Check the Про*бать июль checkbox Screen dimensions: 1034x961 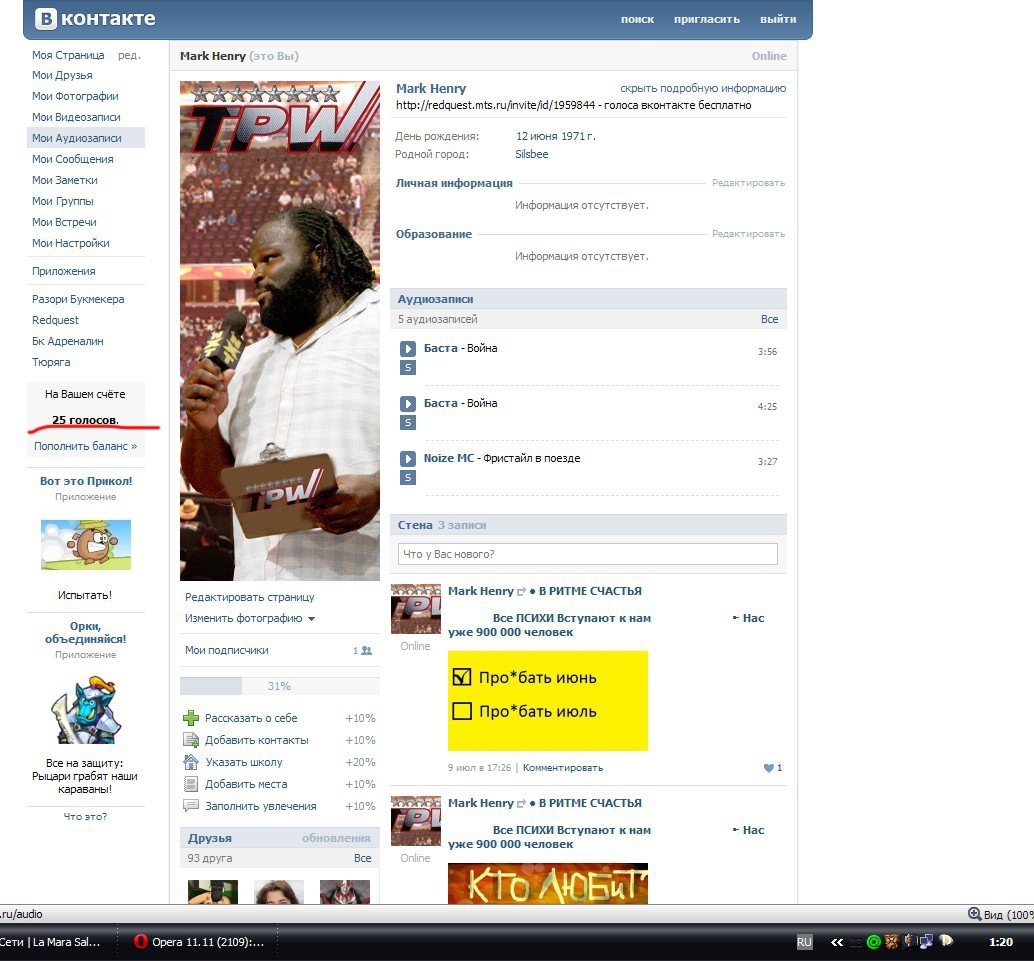click(462, 711)
